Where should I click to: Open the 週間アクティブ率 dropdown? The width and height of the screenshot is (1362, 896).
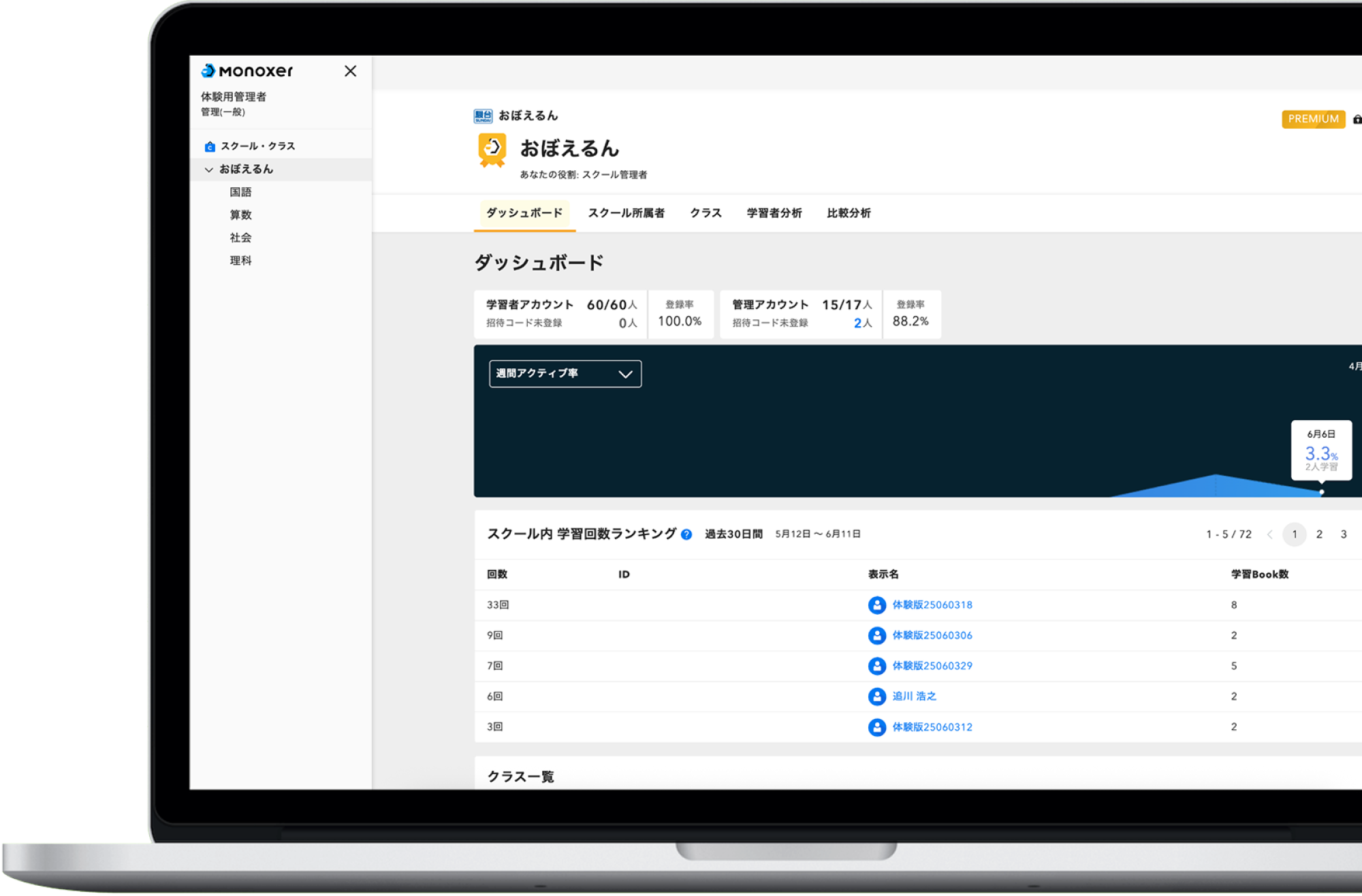(x=565, y=374)
